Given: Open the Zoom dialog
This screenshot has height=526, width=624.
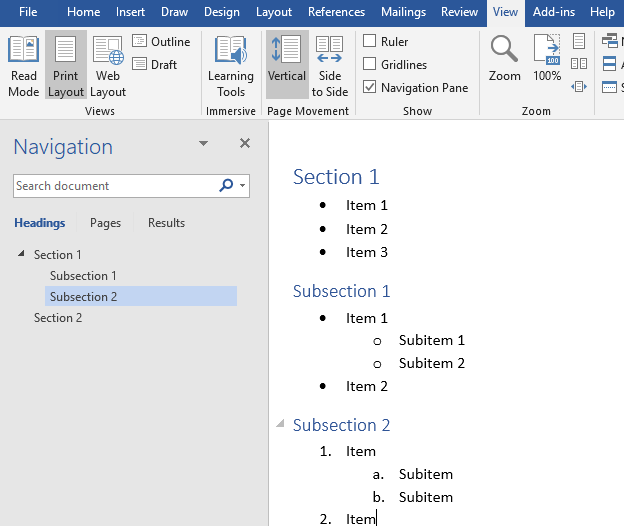Looking at the screenshot, I should [504, 58].
